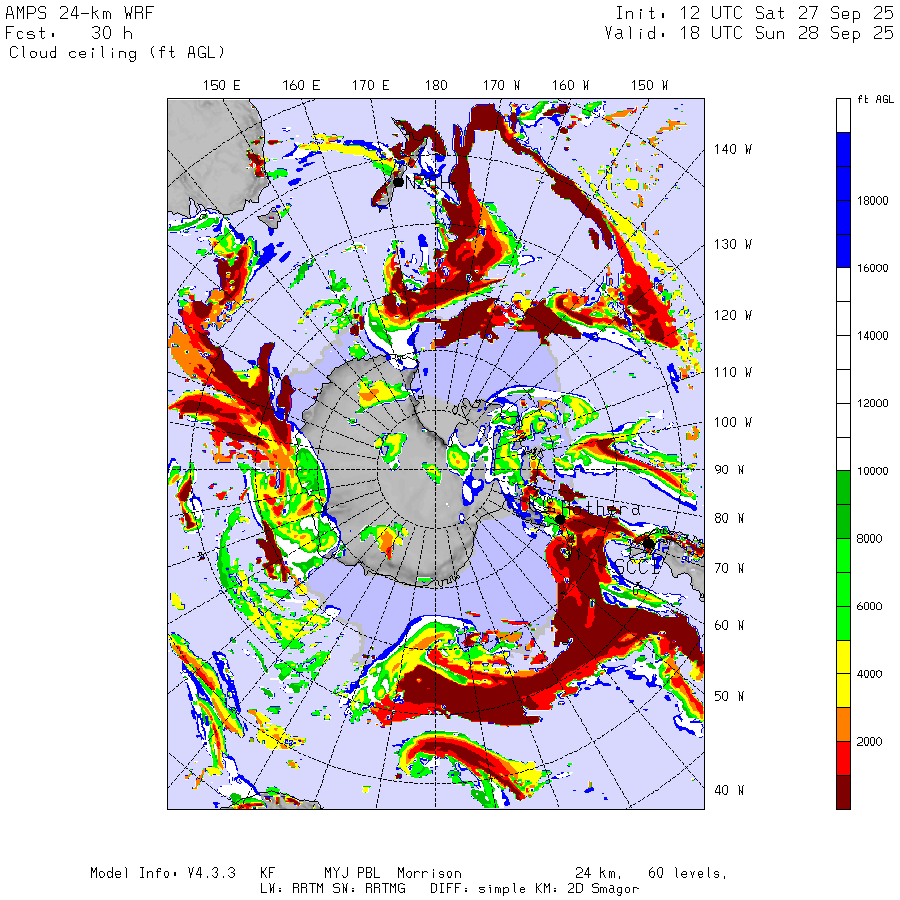900x900 pixels.
Task: Click the '130 W' longitude label
Action: point(733,245)
